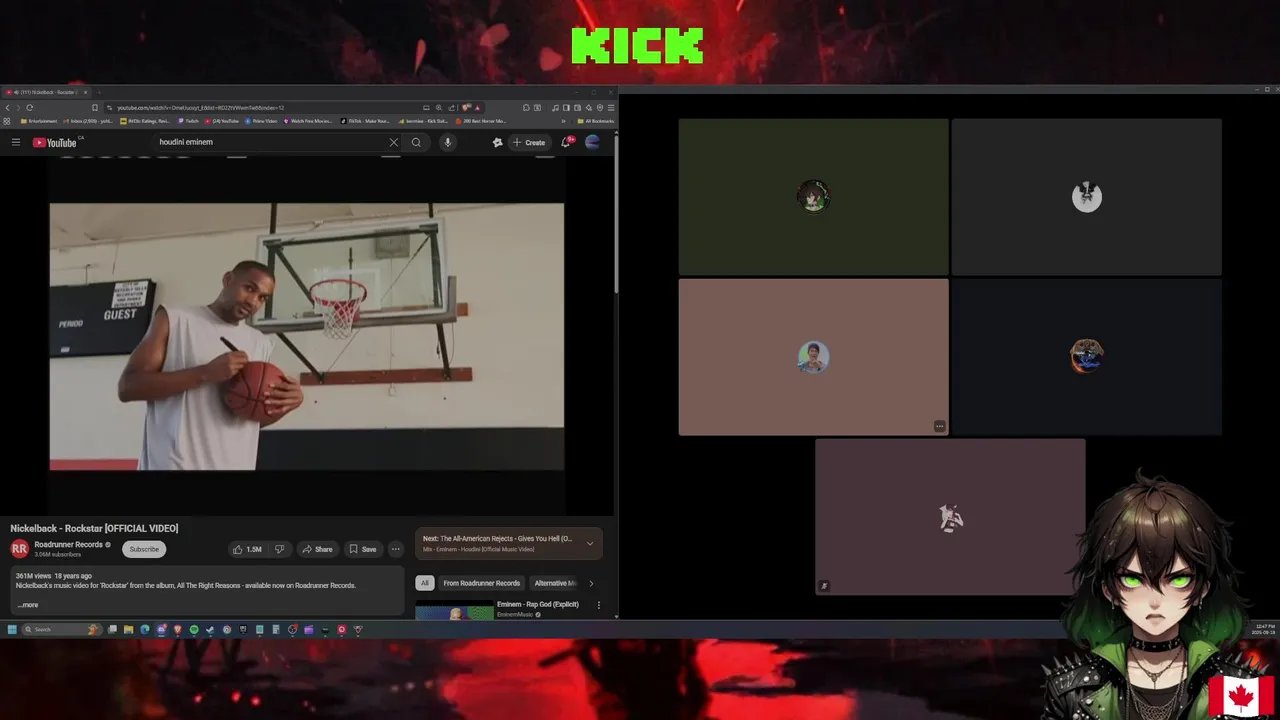Toggle the browser sidebar panel icon

[565, 107]
